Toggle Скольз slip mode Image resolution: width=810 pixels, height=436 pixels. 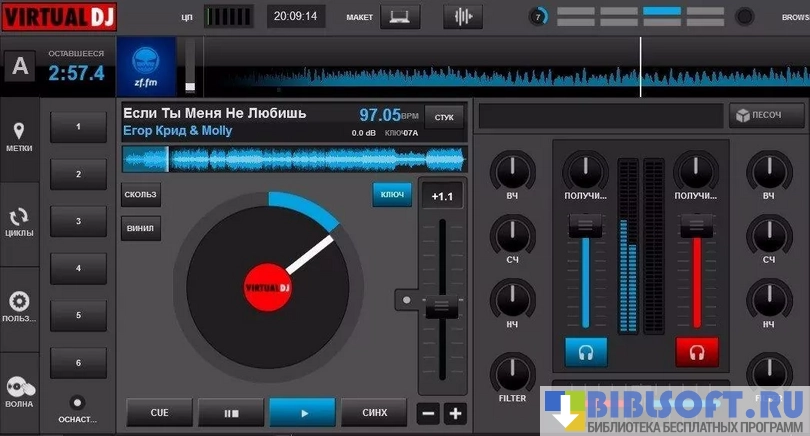pos(141,194)
